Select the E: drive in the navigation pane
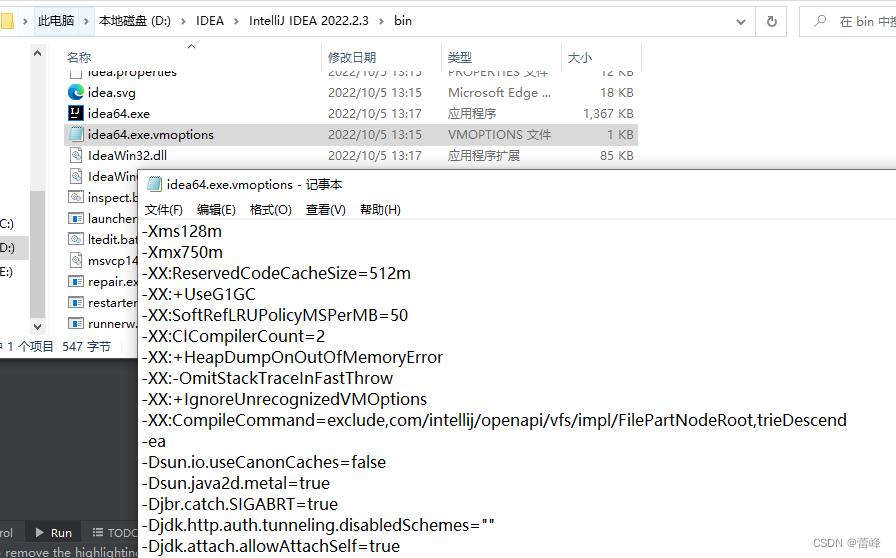This screenshot has width=896, height=558. pyautogui.click(x=6, y=272)
